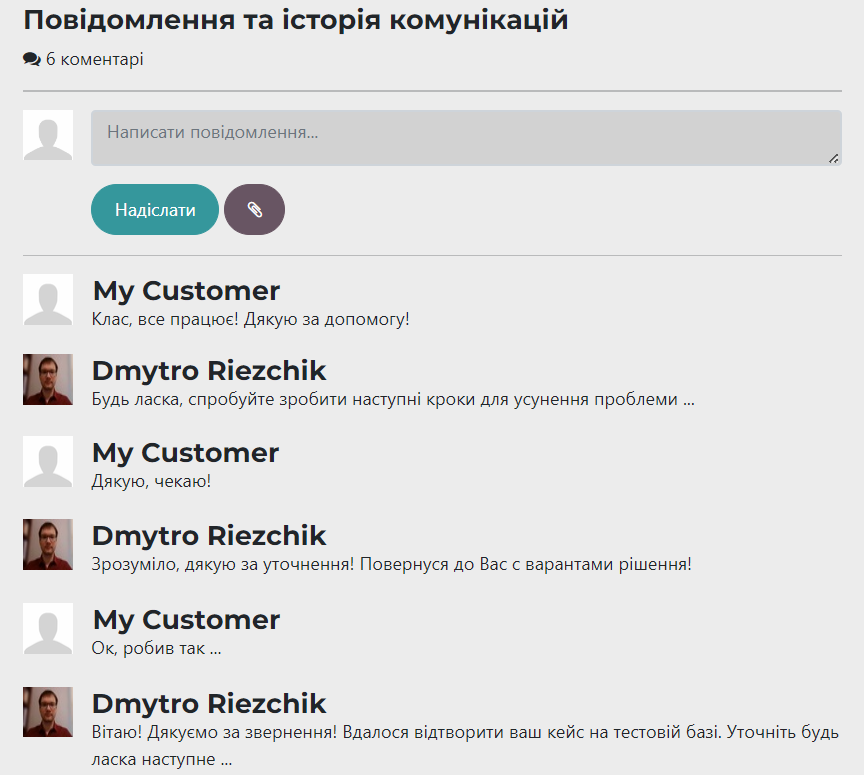Click the blank avatar beside the message input

48,135
